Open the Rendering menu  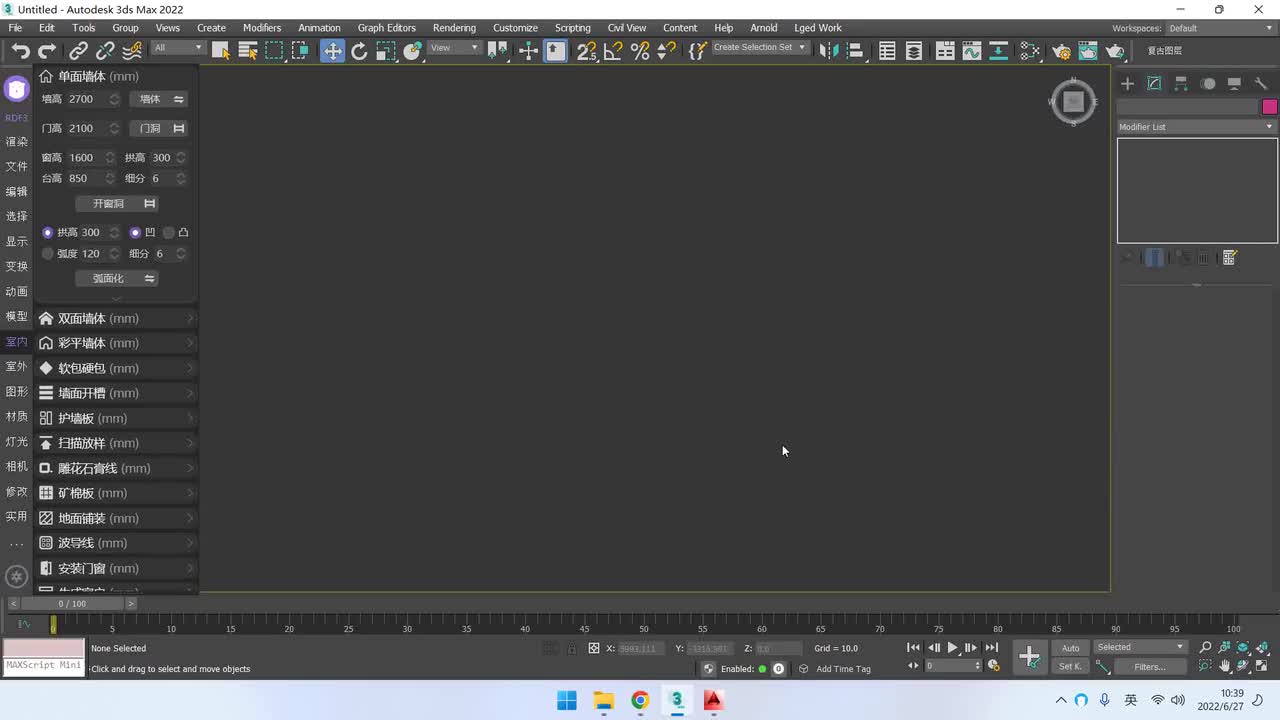[454, 28]
